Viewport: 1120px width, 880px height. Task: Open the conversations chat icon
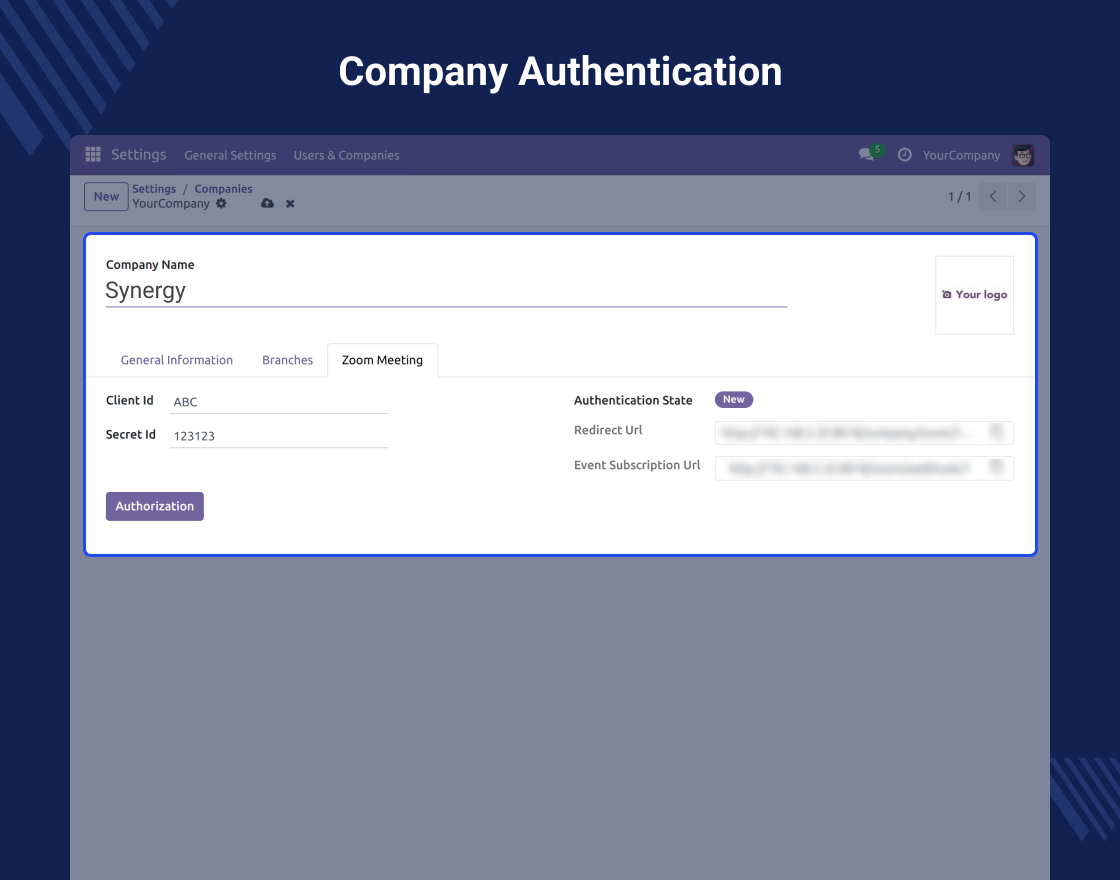(866, 155)
